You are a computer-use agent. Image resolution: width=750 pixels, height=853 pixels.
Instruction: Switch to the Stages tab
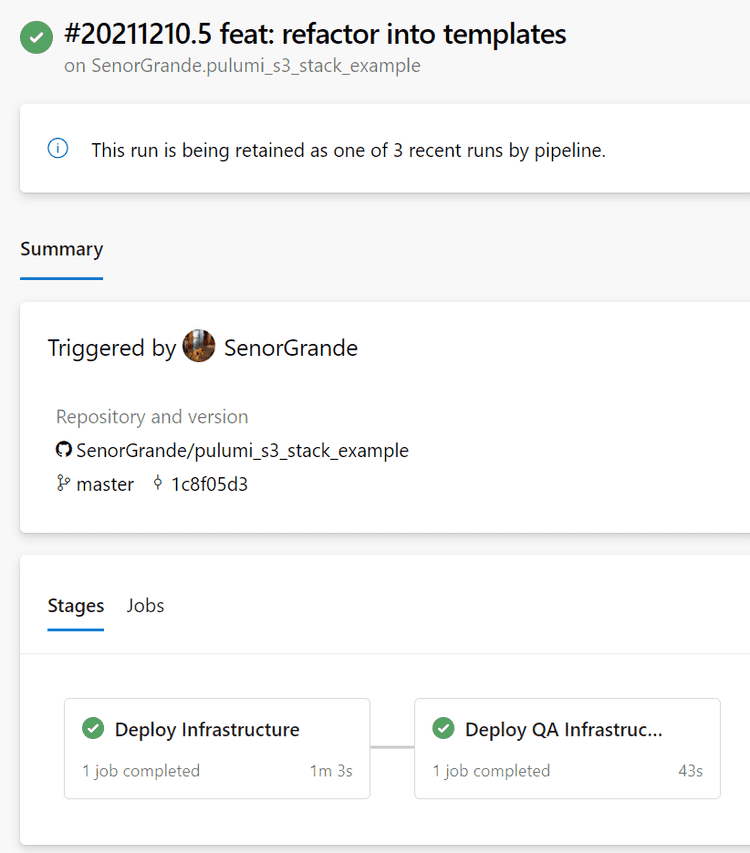point(76,605)
